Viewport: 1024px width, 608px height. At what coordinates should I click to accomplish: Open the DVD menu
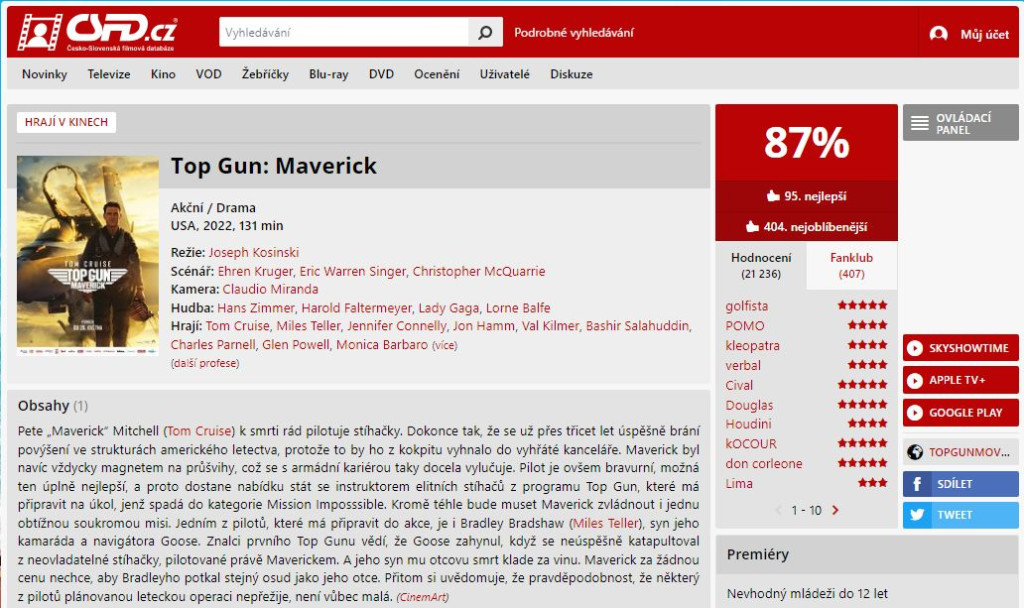tap(381, 74)
